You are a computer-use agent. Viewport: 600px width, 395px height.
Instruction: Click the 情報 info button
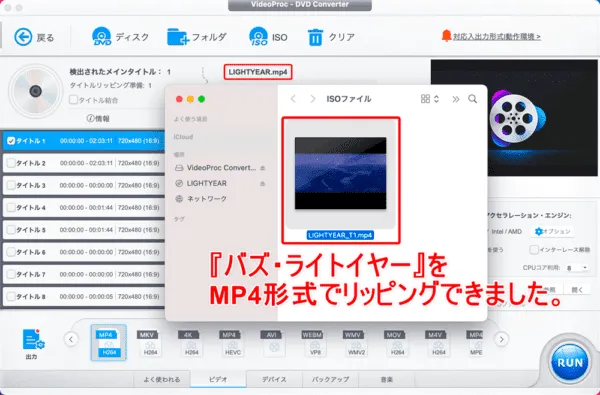point(98,119)
